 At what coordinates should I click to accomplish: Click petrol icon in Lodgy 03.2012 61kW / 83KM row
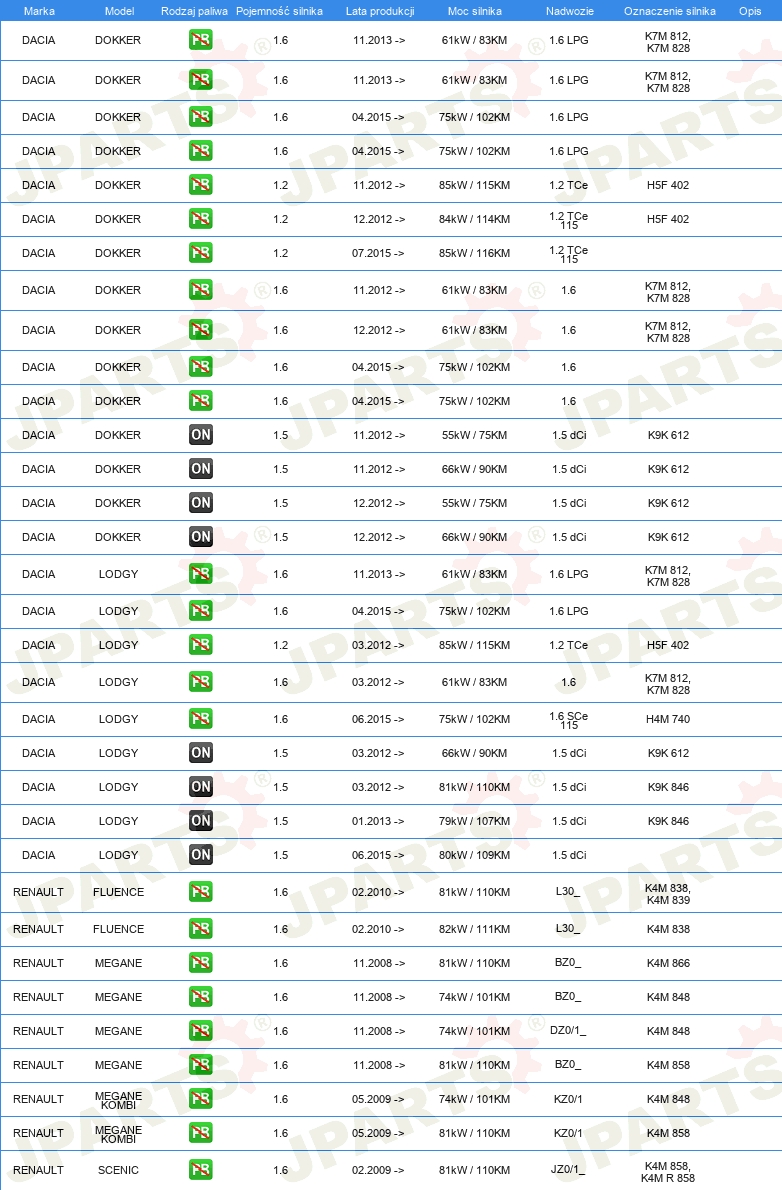click(200, 682)
